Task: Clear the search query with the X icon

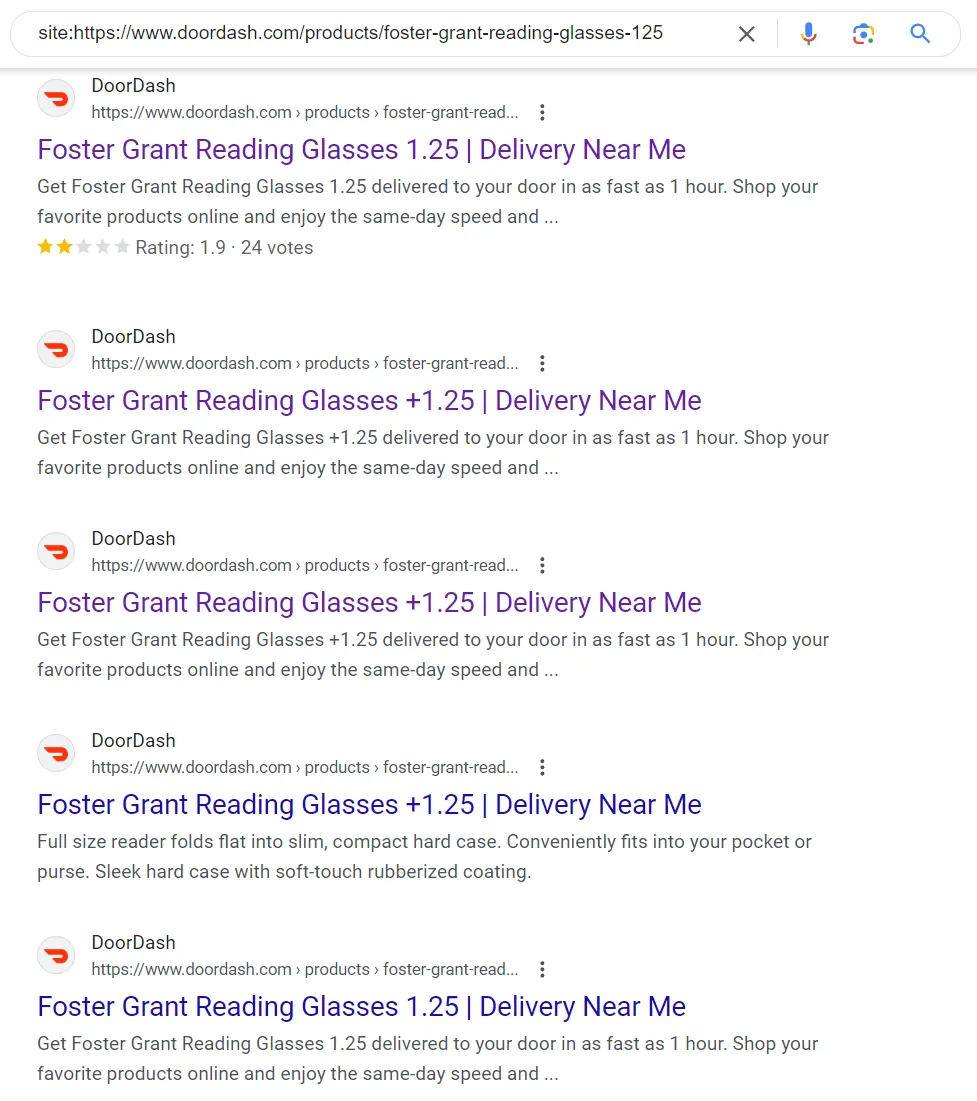Action: (747, 34)
